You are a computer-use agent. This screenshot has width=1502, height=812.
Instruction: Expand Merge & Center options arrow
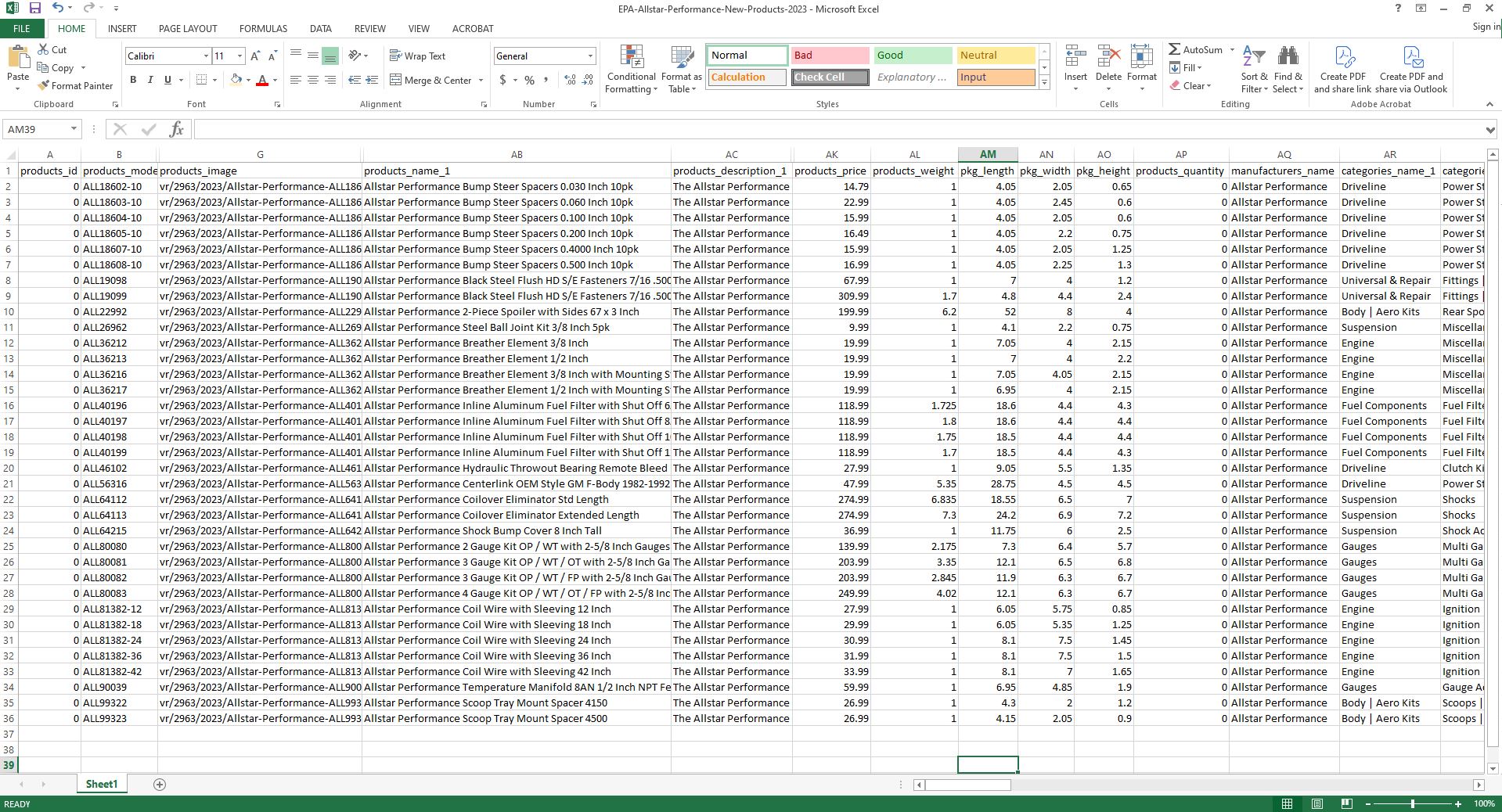point(481,80)
